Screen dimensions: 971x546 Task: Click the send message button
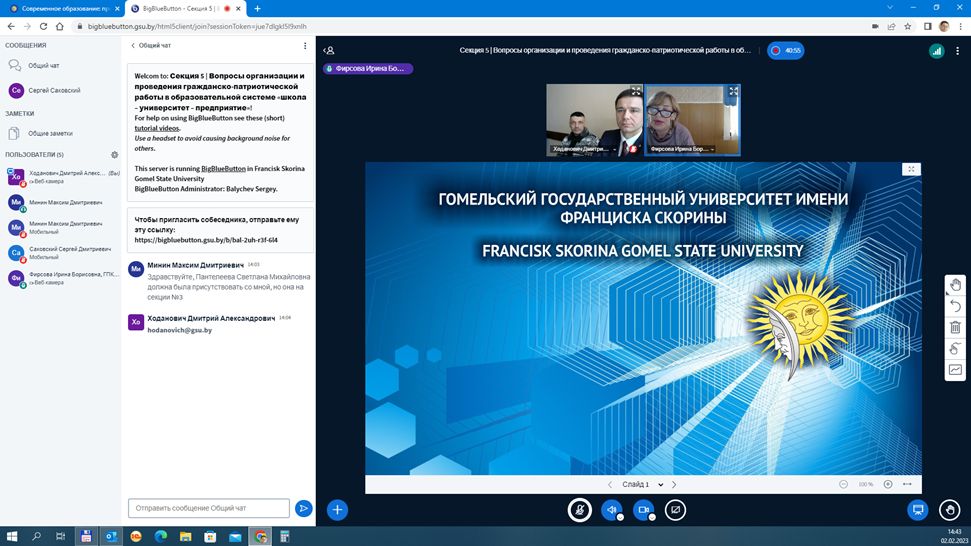pyautogui.click(x=304, y=509)
